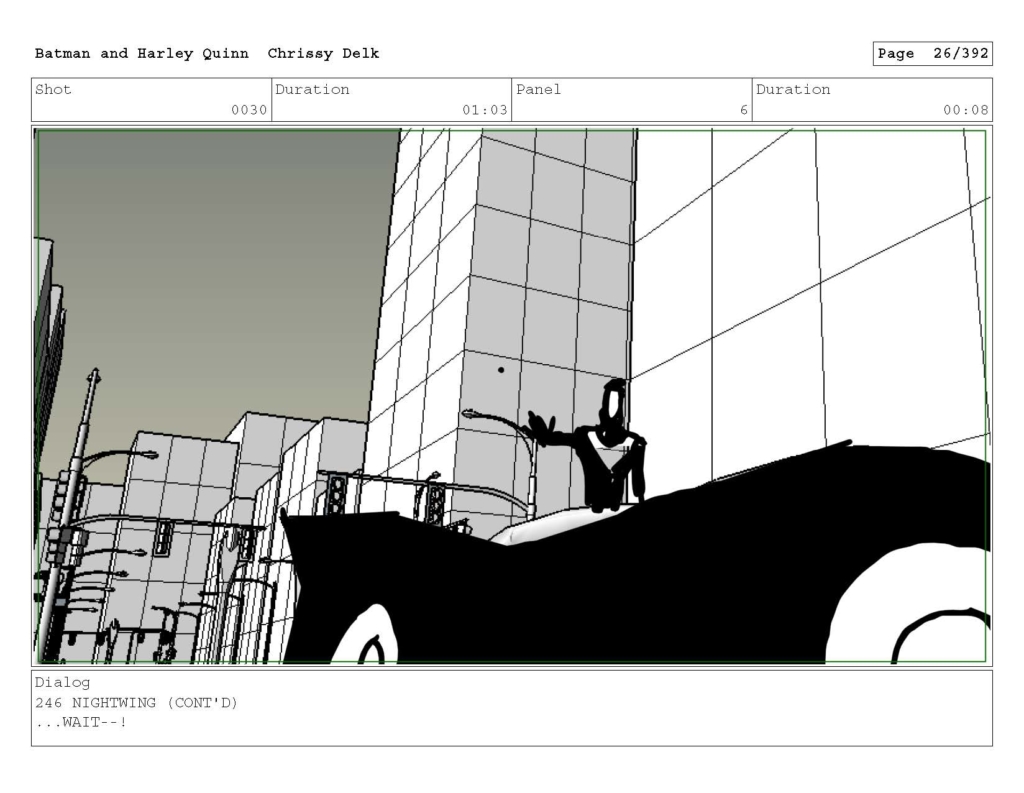Screen dimensions: 1024x793
Task: Click the "Page 26/392" page indicator box
Action: point(933,54)
